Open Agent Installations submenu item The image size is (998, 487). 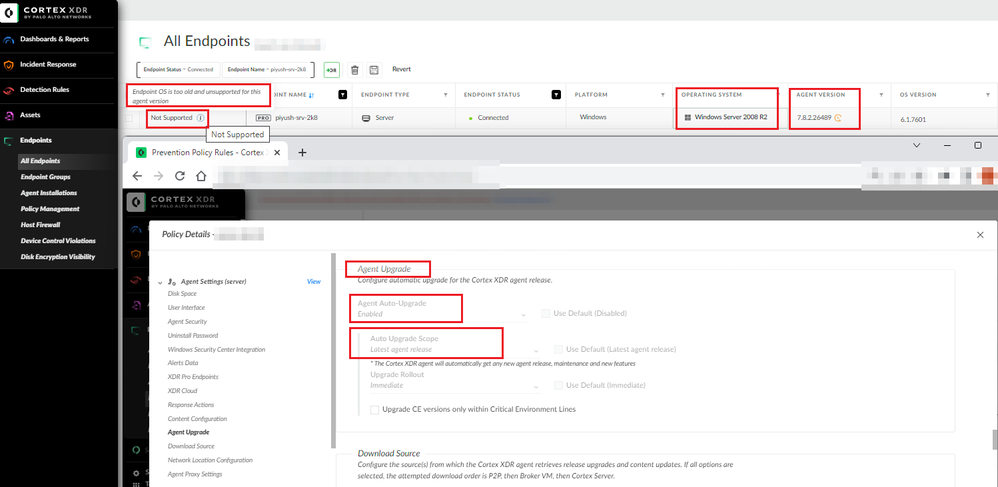point(49,193)
